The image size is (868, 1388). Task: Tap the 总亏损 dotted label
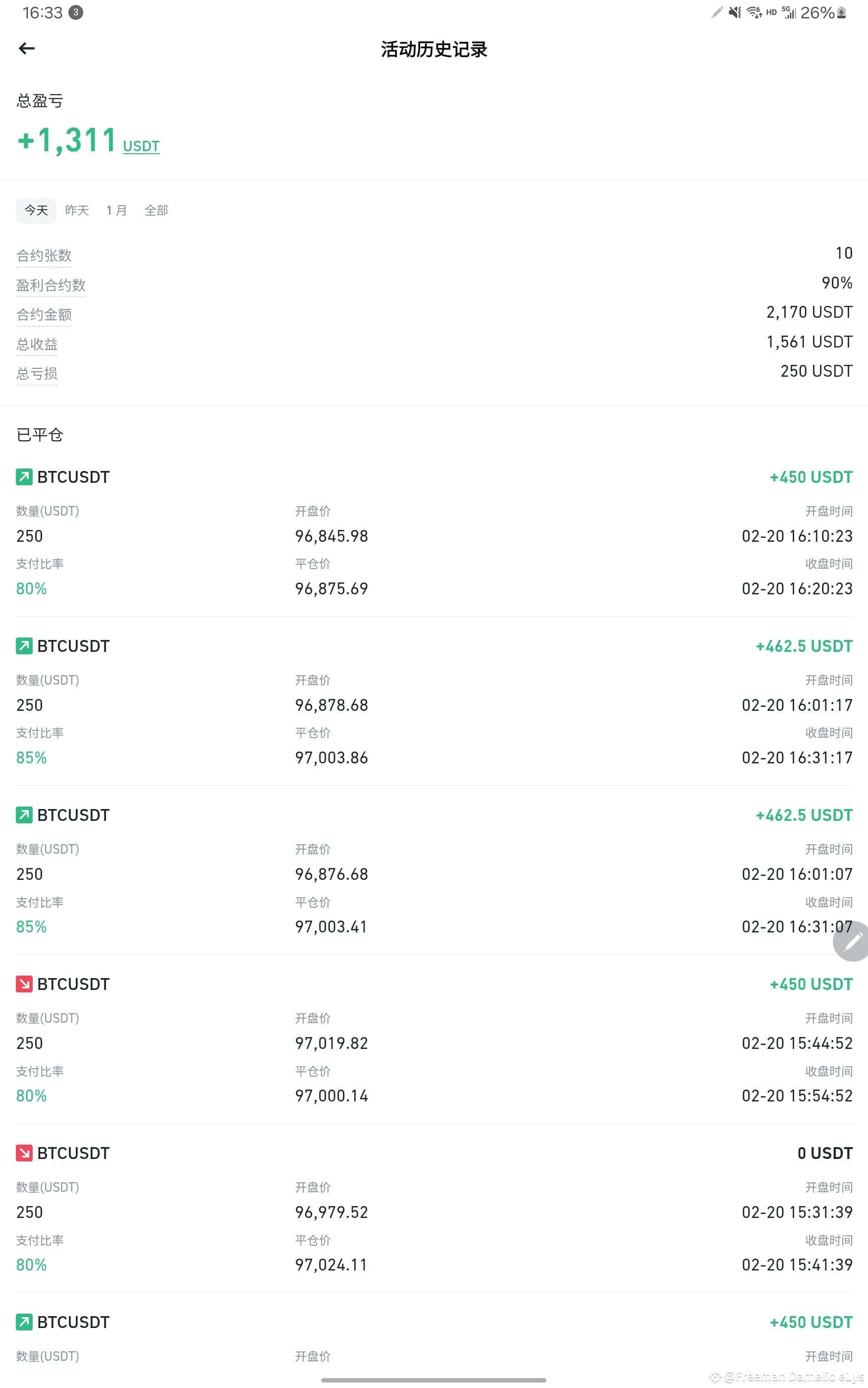tap(37, 374)
